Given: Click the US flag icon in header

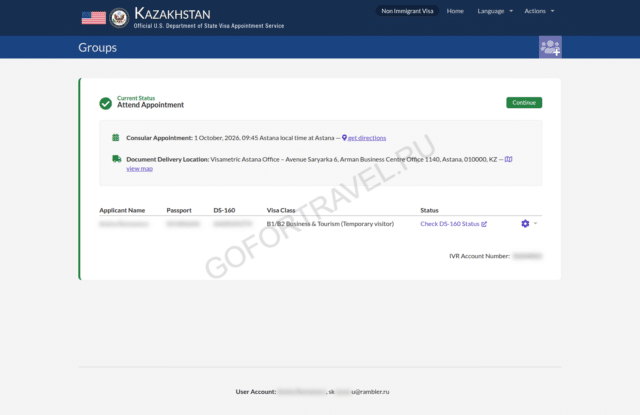Looking at the screenshot, I should 93,18.
